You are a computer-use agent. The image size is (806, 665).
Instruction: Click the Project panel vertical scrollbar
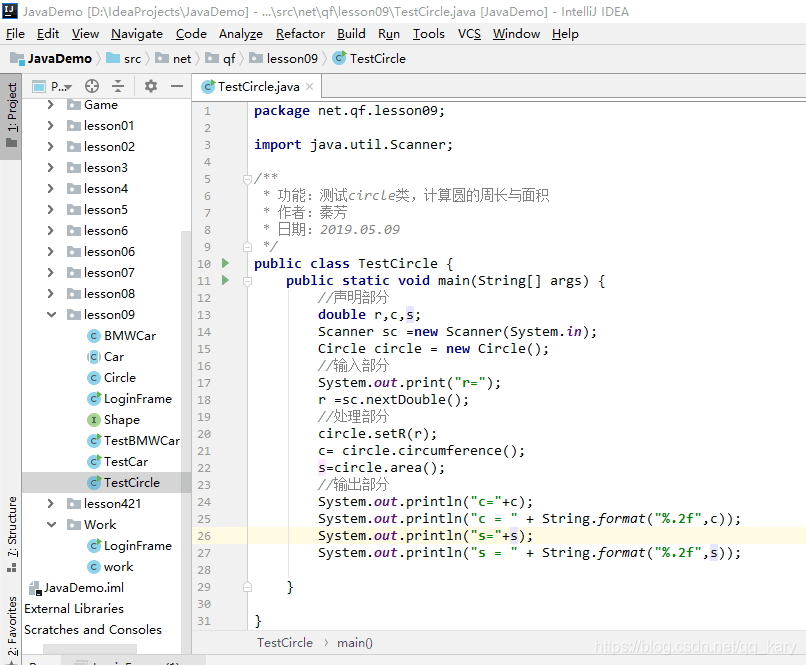point(186,442)
